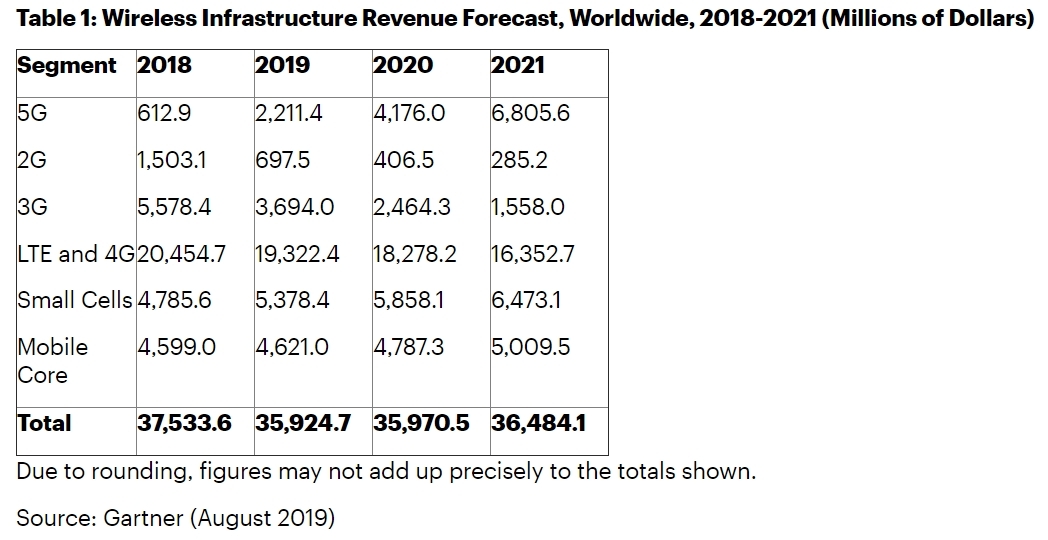Select the 5G 2021 value 6,805.6
The width and height of the screenshot is (1048, 540).
[530, 113]
